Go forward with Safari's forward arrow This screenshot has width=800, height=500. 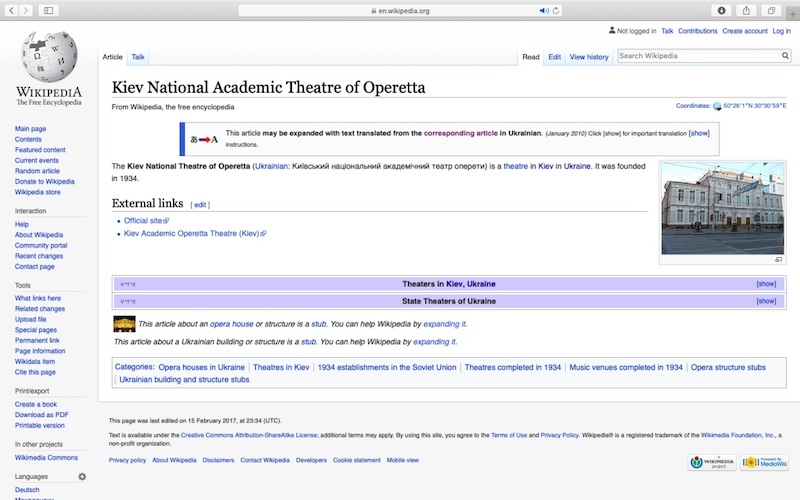click(26, 10)
